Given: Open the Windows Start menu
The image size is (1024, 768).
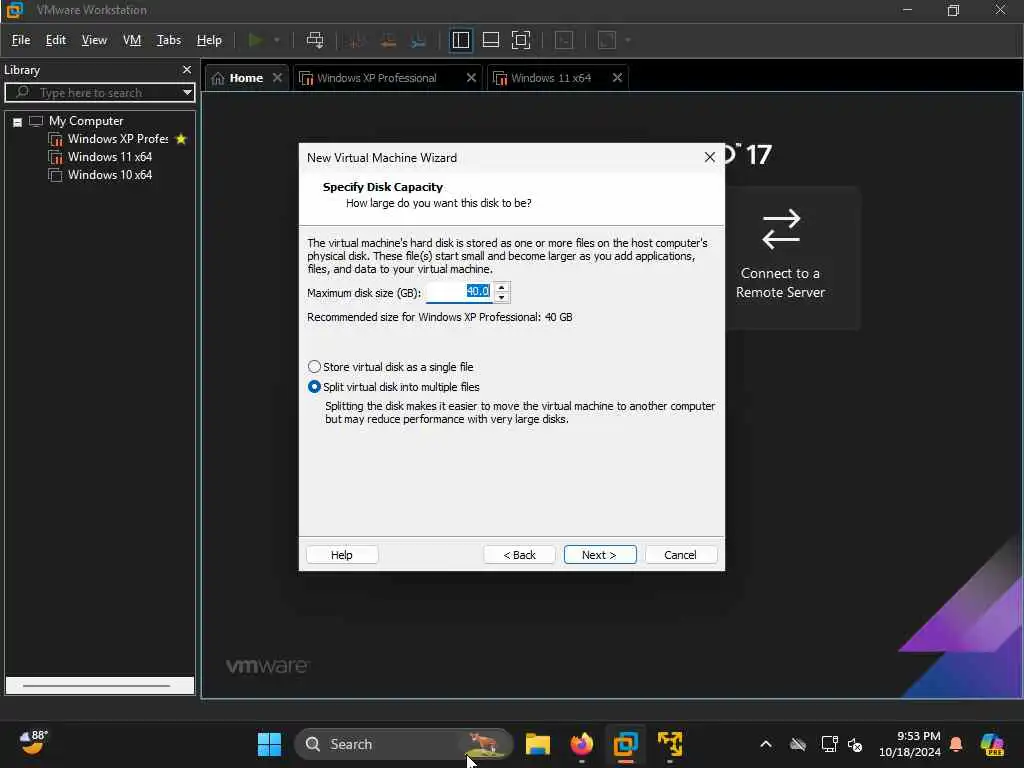Looking at the screenshot, I should click(269, 744).
